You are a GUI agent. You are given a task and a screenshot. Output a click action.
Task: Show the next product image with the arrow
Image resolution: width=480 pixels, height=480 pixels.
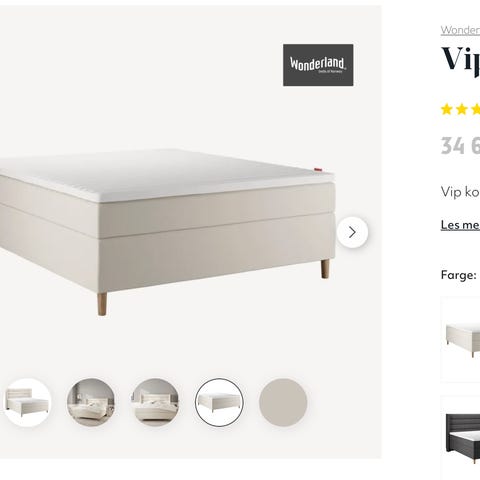coord(352,232)
